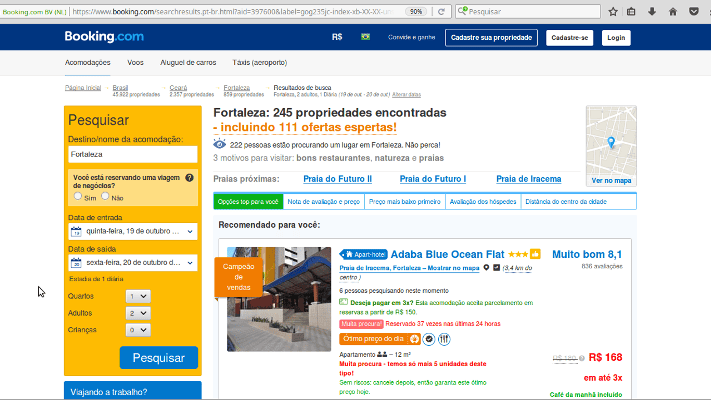
Task: Sort by Distância do centro da cidade
Action: pos(566,202)
